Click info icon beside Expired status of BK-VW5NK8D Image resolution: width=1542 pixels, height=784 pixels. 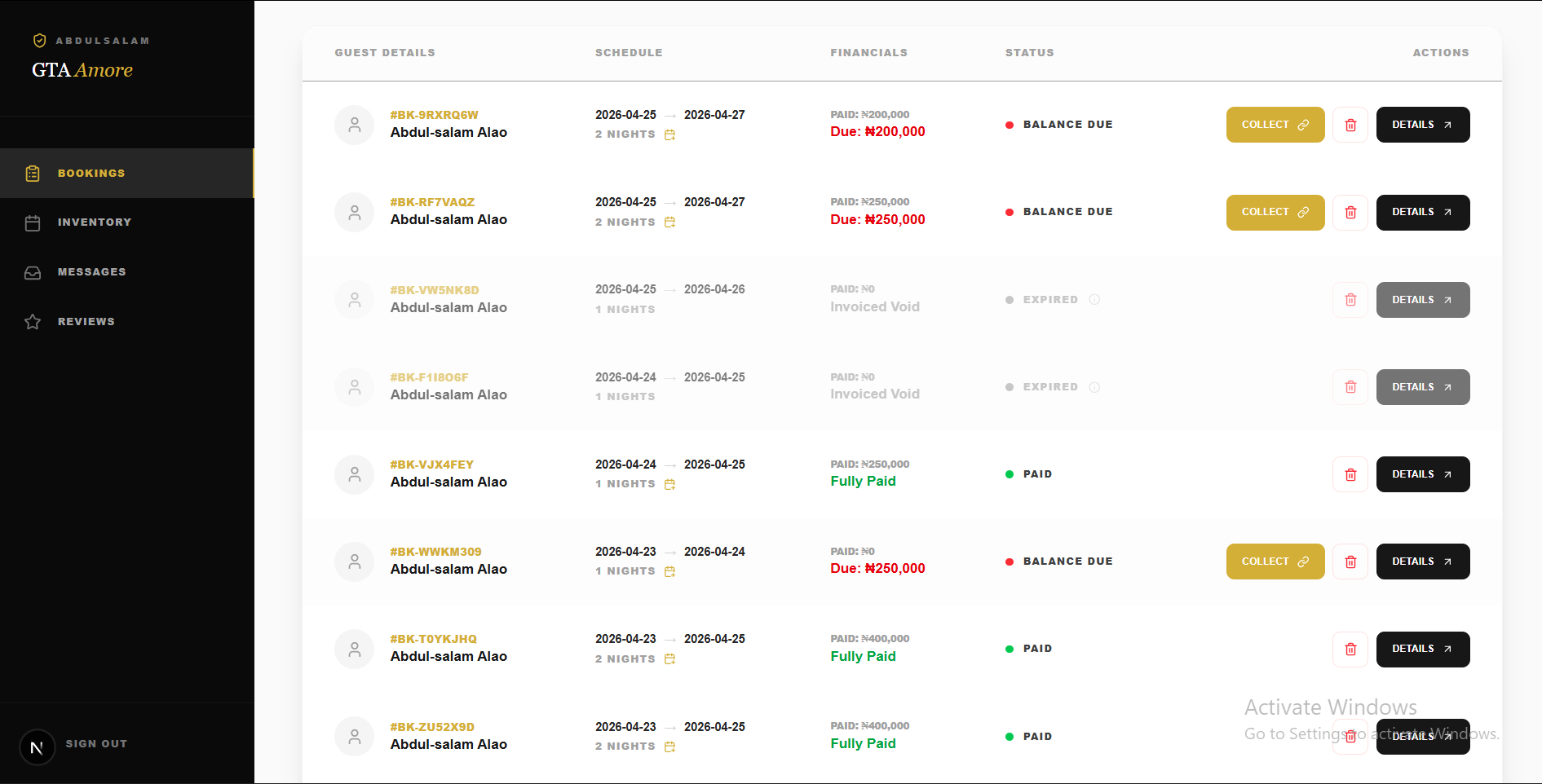(x=1094, y=300)
